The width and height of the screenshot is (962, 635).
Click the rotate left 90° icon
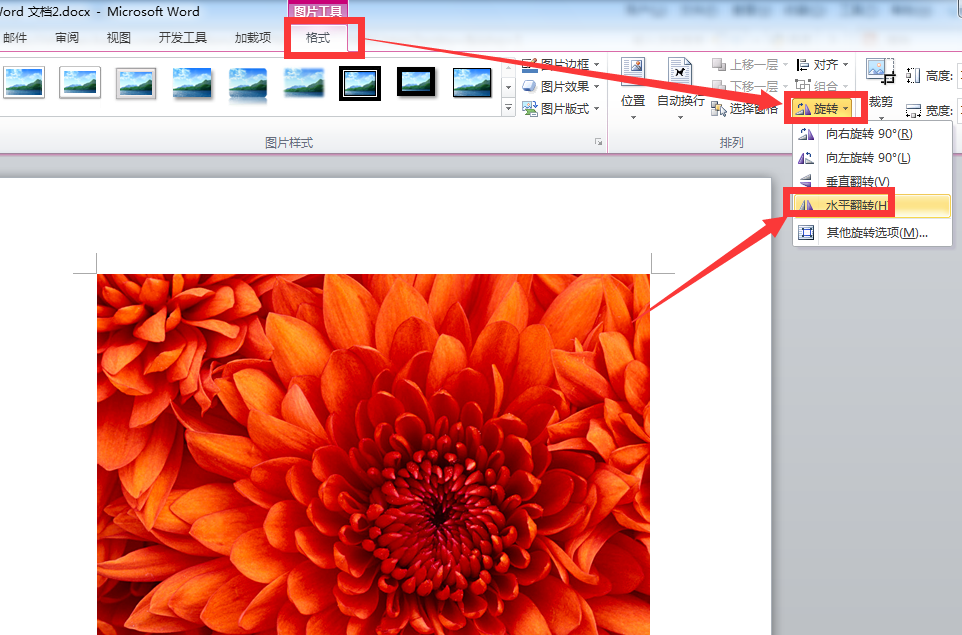coord(806,158)
